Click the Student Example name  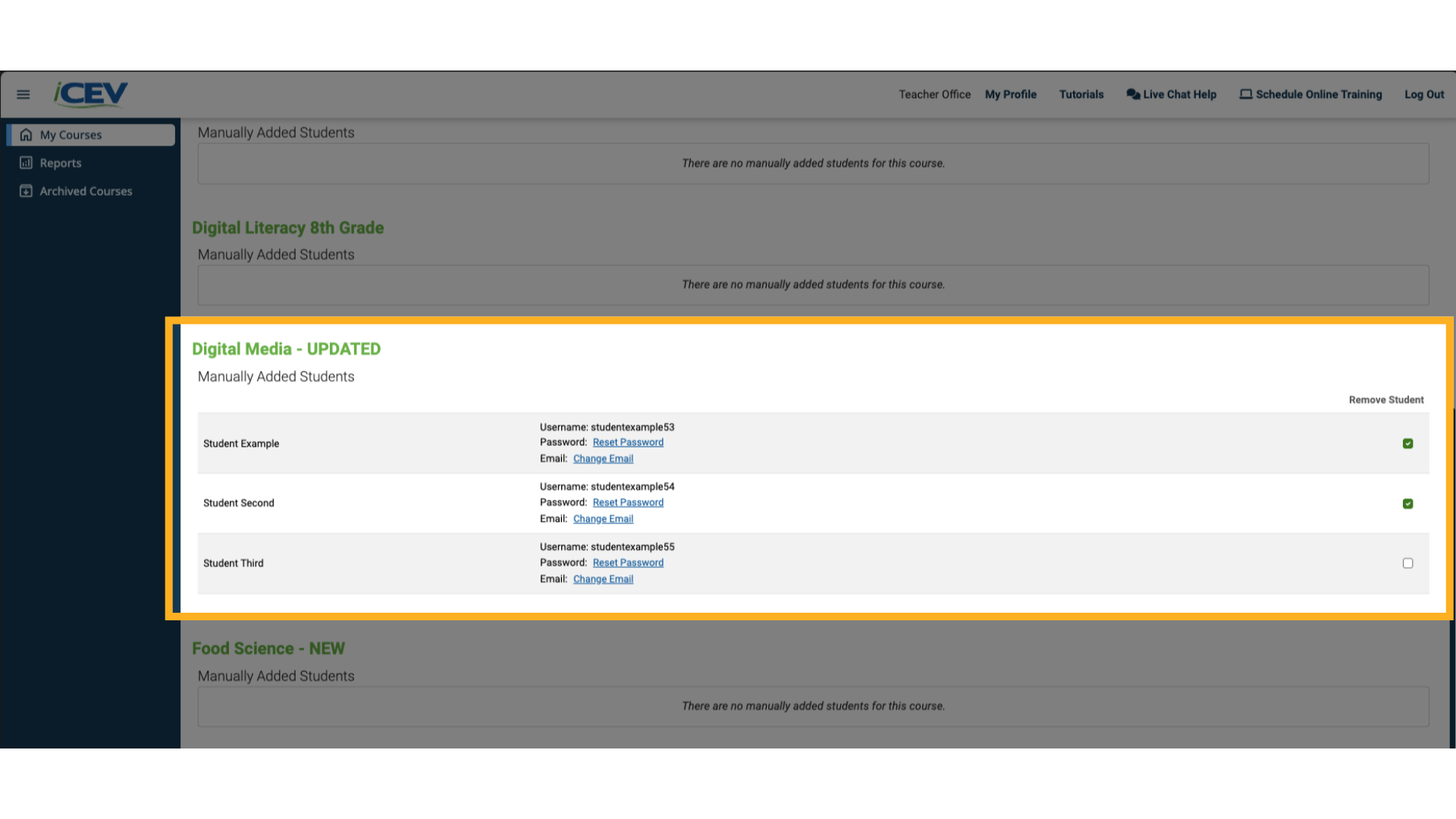coord(241,444)
